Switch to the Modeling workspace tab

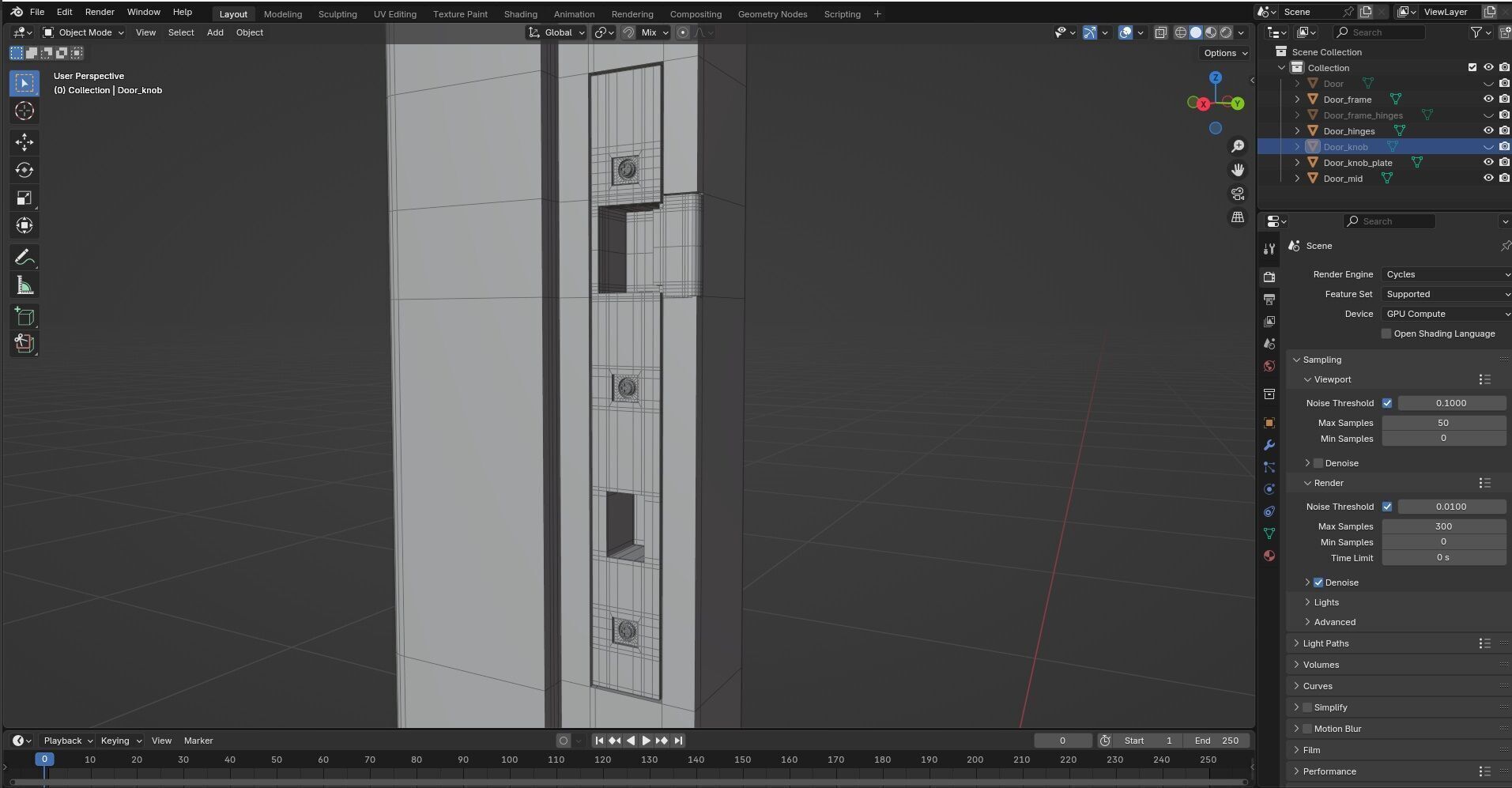point(283,14)
